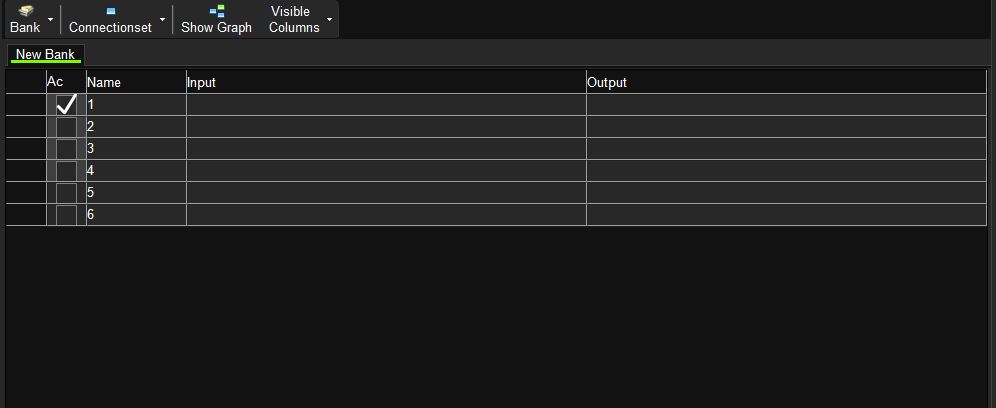Click the Name cell labeled 6

(x=135, y=215)
